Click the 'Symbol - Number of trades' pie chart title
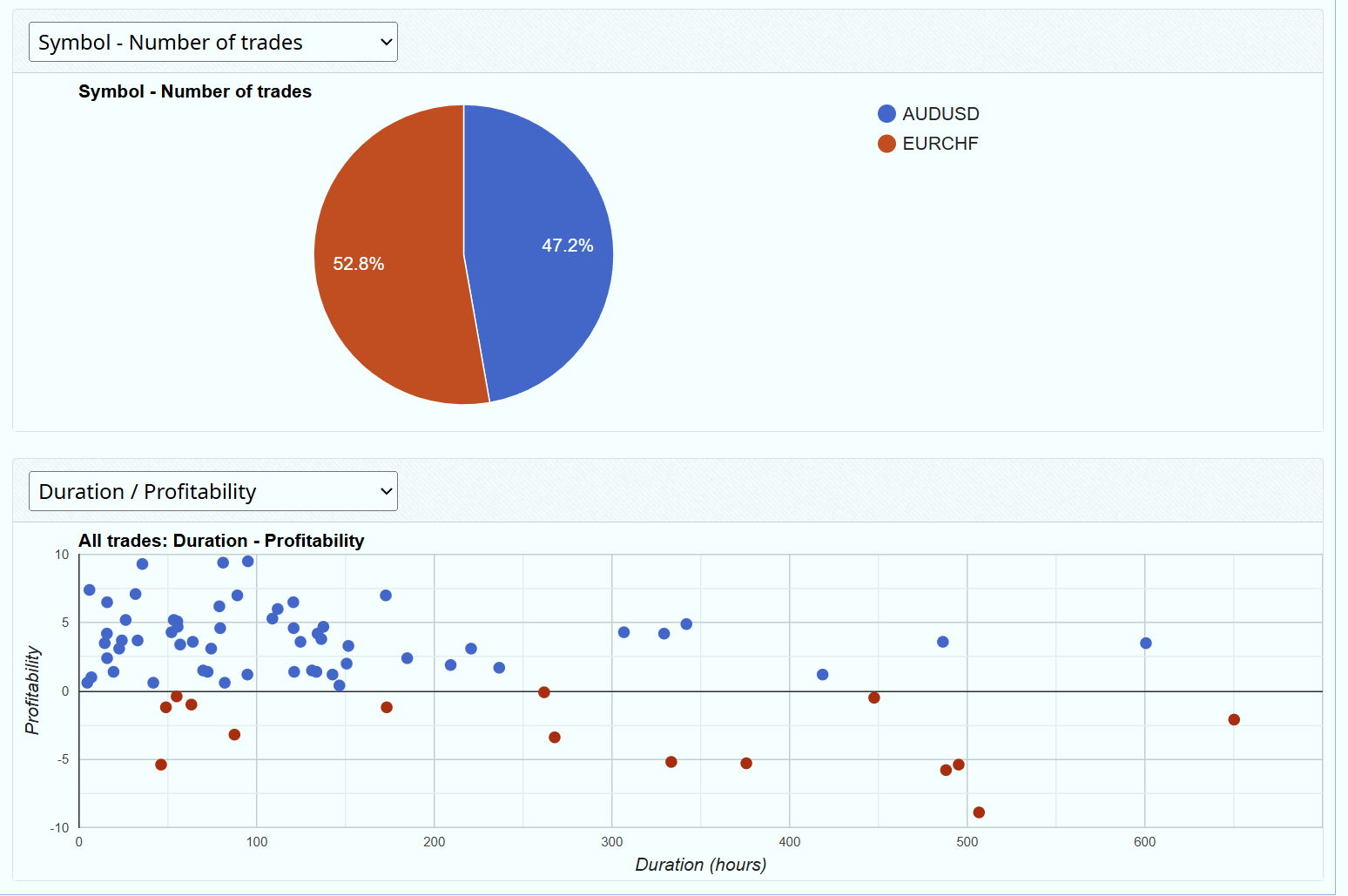Viewport: 1348px width, 896px height. (x=195, y=91)
